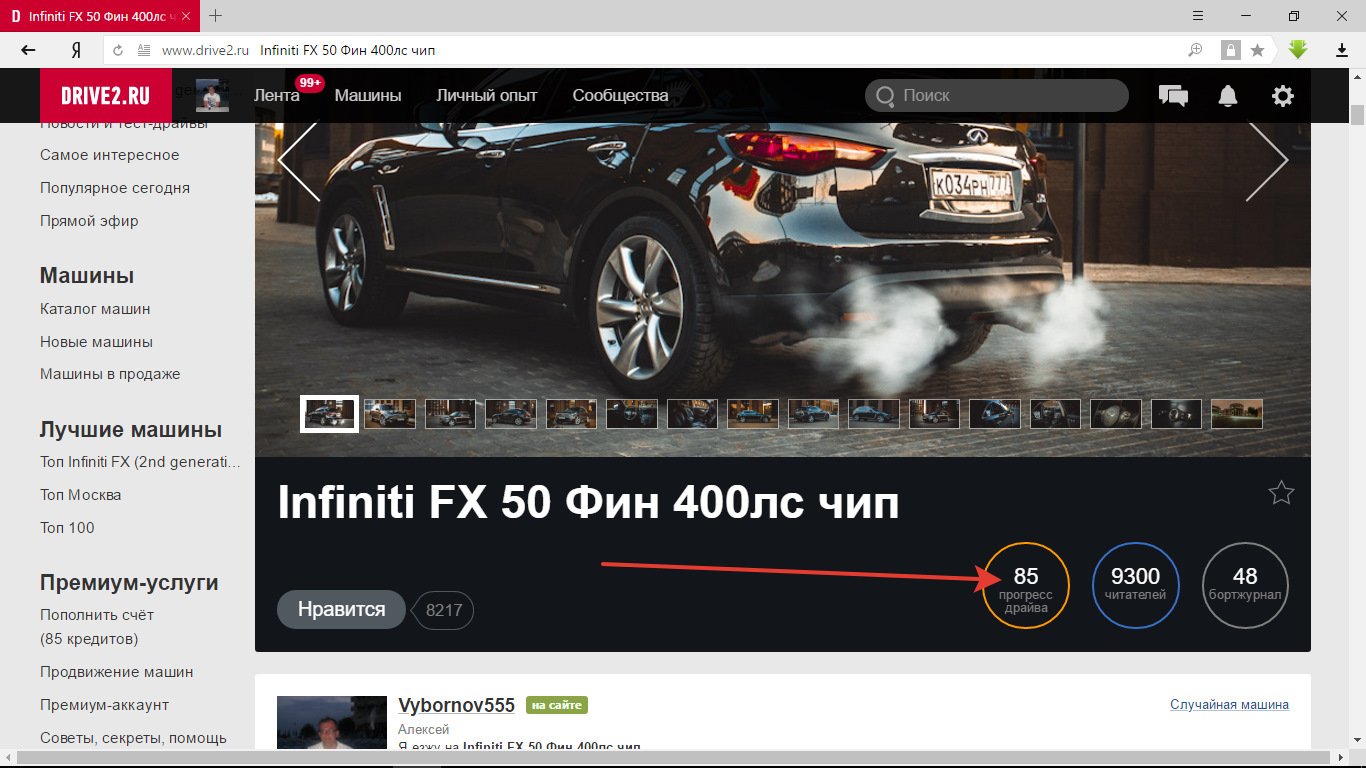
Task: Open the Лента menu item
Action: [276, 96]
